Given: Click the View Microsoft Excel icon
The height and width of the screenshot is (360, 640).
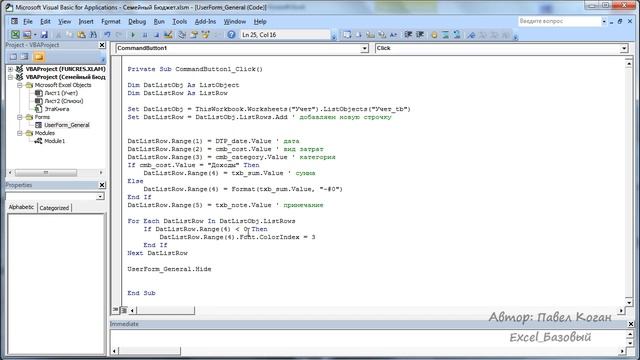Looking at the screenshot, I should point(15,35).
